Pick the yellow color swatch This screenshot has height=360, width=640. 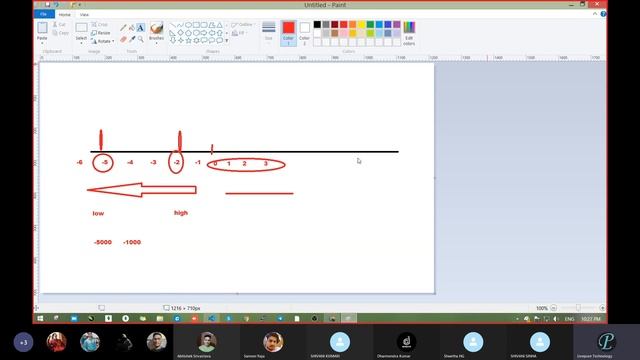tap(361, 24)
